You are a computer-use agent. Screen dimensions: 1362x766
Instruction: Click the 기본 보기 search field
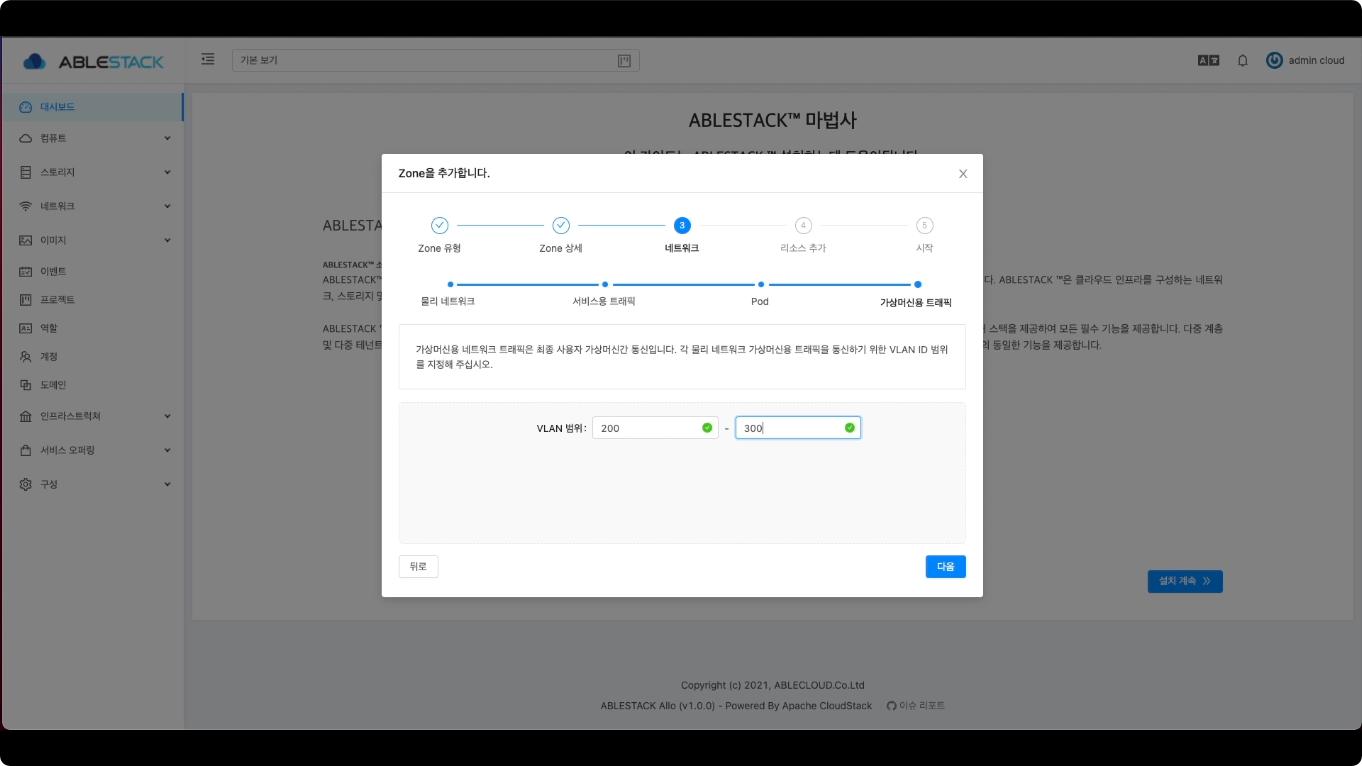436,61
